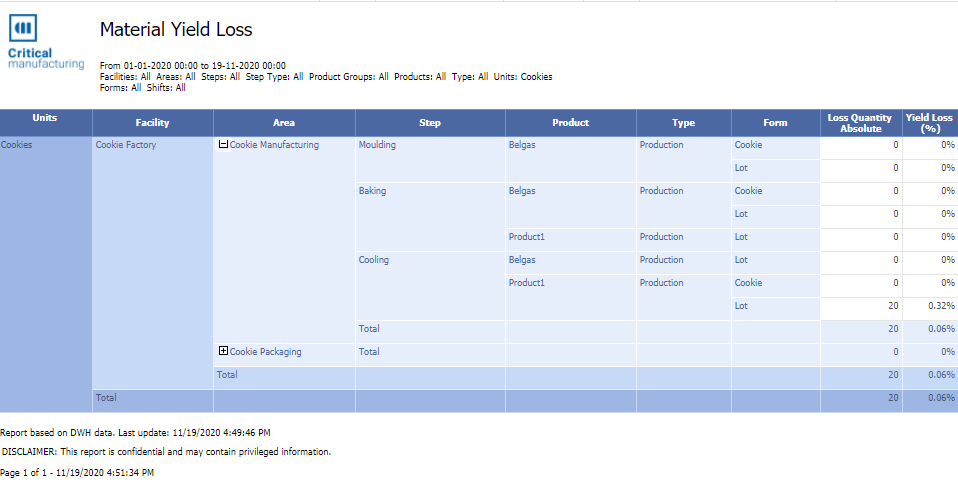
Task: Collapse the Cookie Manufacturing area
Action: tap(223, 145)
